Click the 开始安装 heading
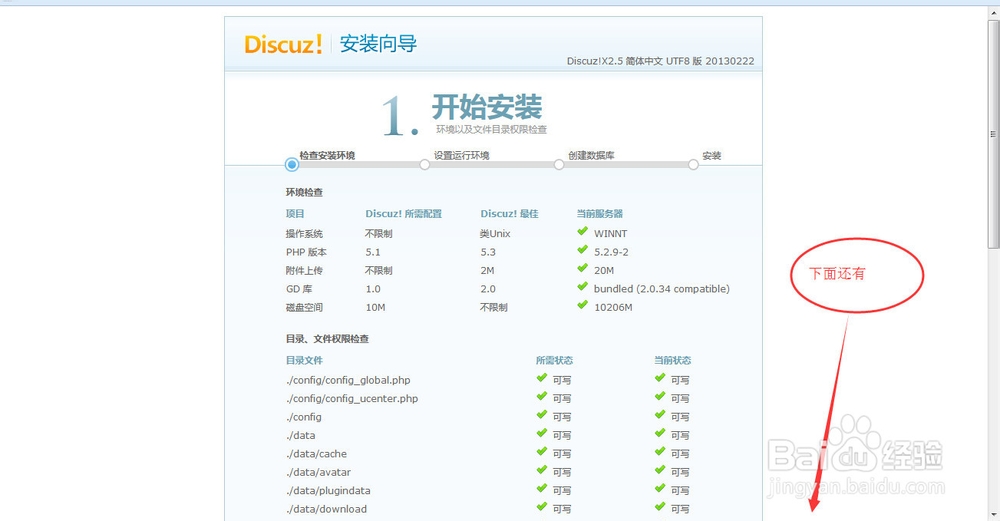Screen dimensions: 1000x521 click(487, 106)
